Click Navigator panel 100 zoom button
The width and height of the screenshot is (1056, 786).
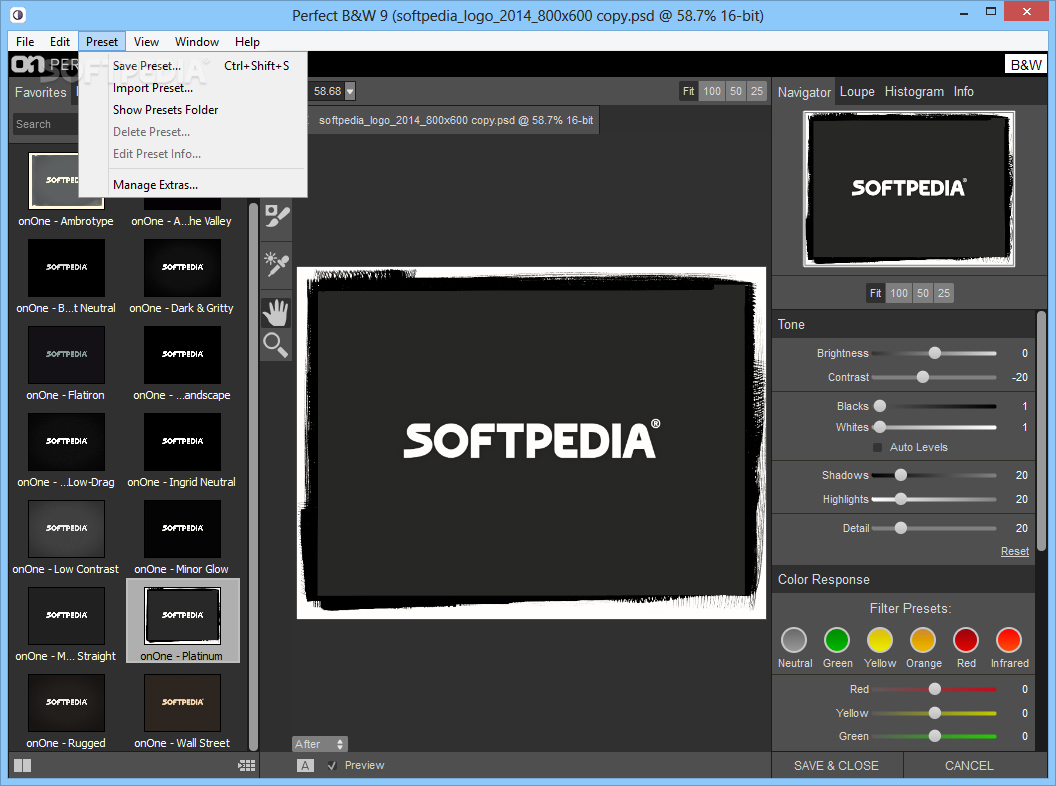click(898, 293)
